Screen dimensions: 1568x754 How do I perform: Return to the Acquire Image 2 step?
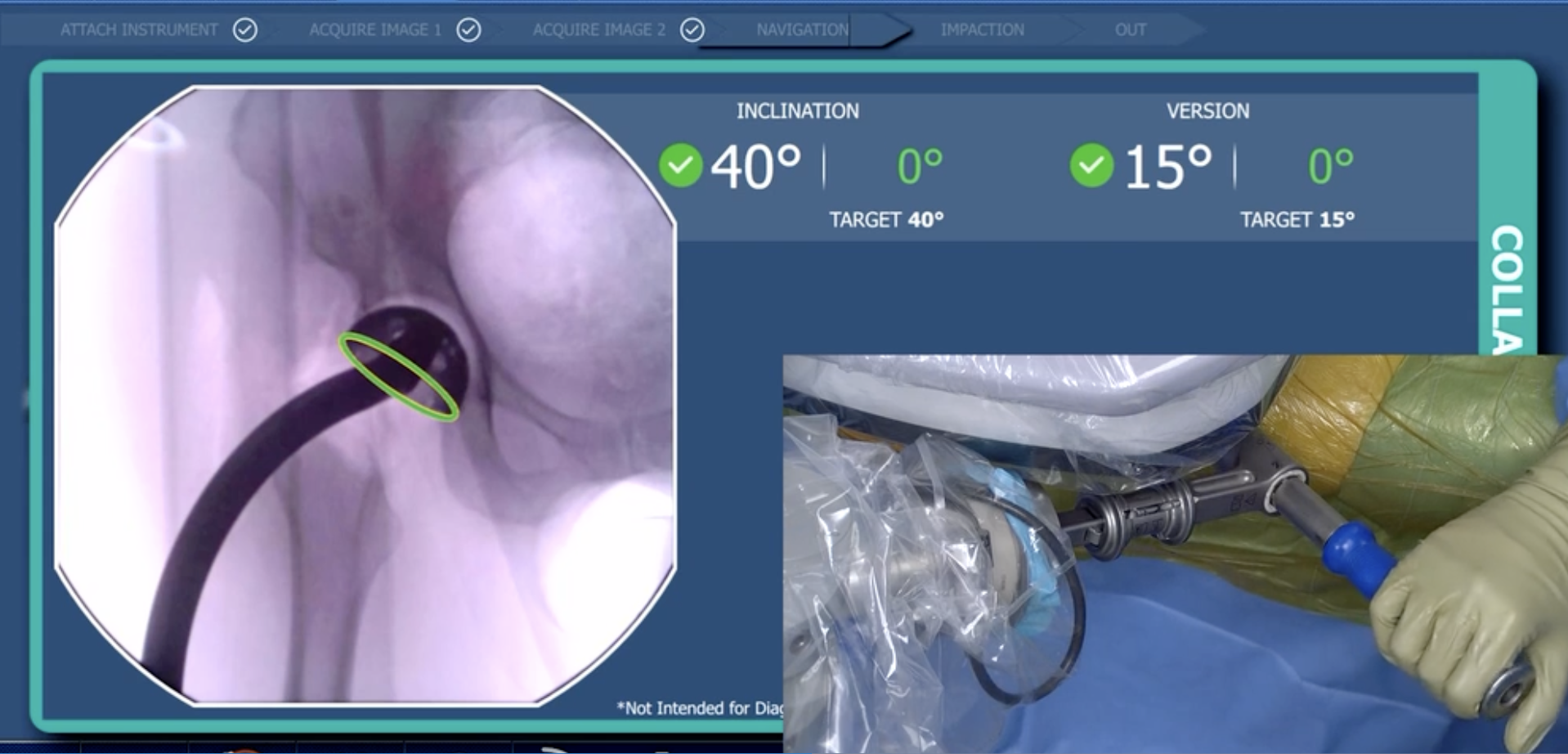[598, 30]
